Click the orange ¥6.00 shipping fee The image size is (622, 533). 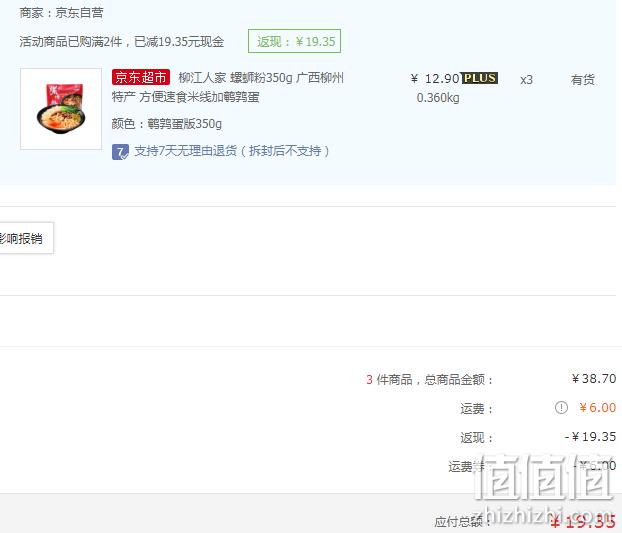[x=598, y=407]
